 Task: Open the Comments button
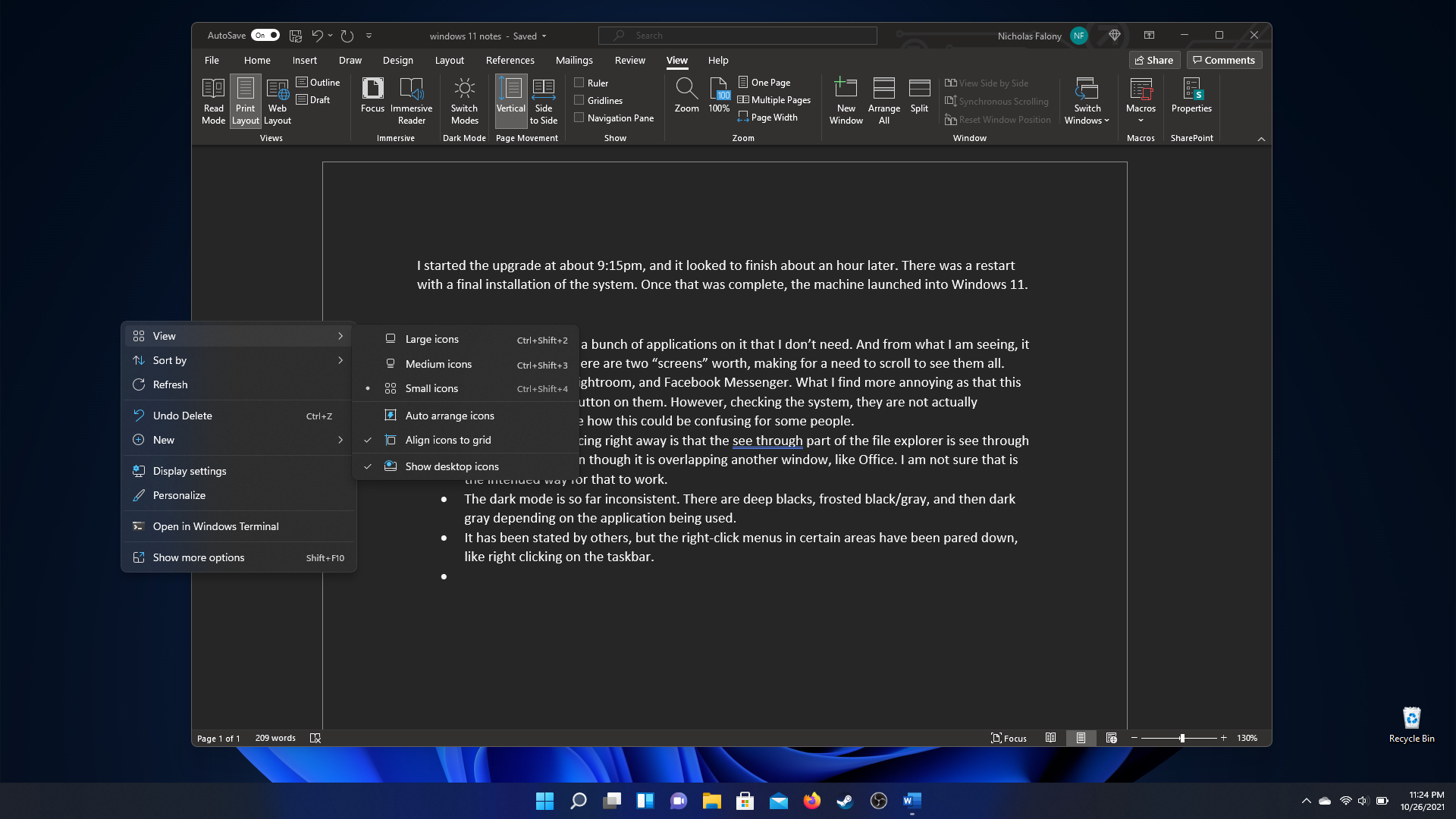[x=1224, y=60]
